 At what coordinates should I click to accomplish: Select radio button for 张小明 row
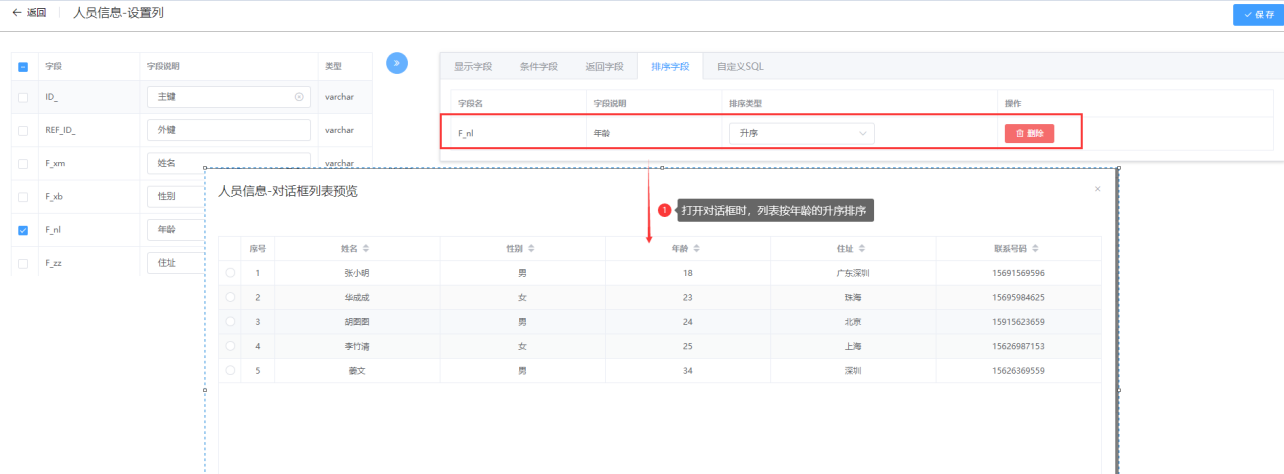[x=230, y=273]
